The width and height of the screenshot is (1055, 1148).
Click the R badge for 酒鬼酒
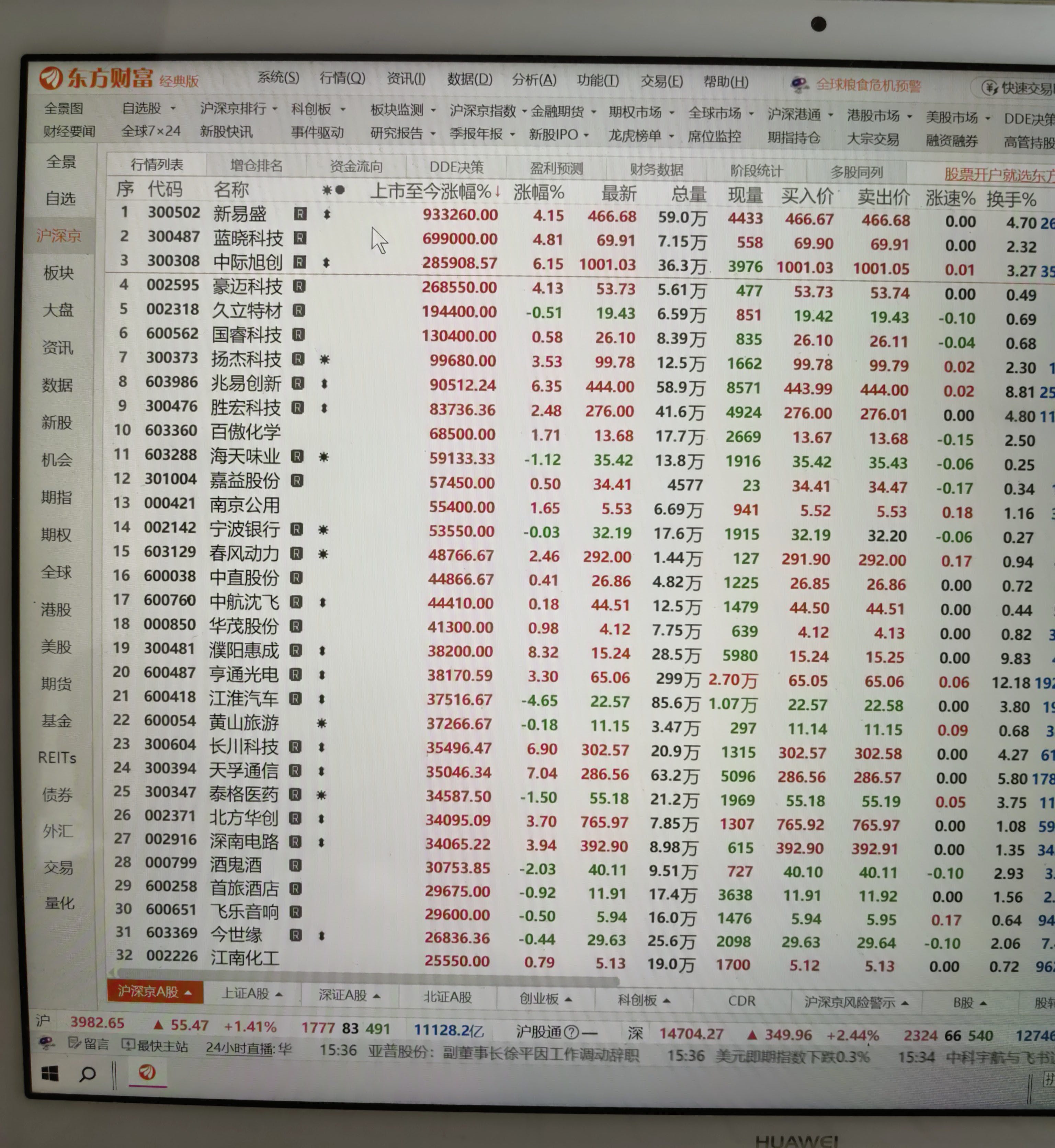coord(295,865)
